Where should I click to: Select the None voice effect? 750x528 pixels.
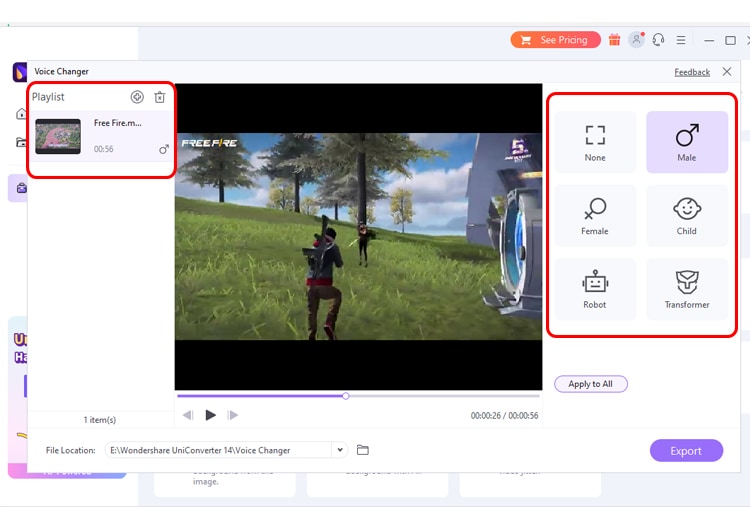[x=595, y=142]
